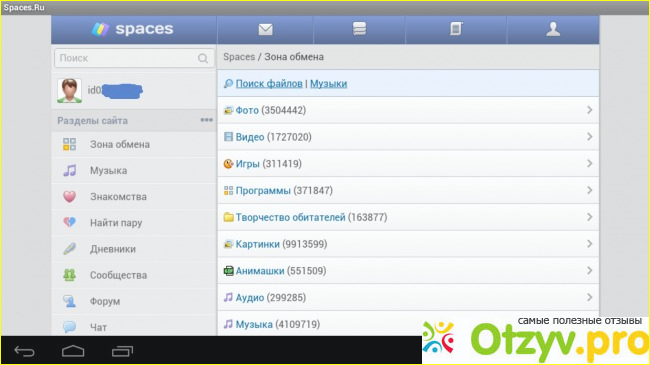Screen dimensions: 650x365
Task: Open the Анимашки (551509) link
Action: pos(281,271)
